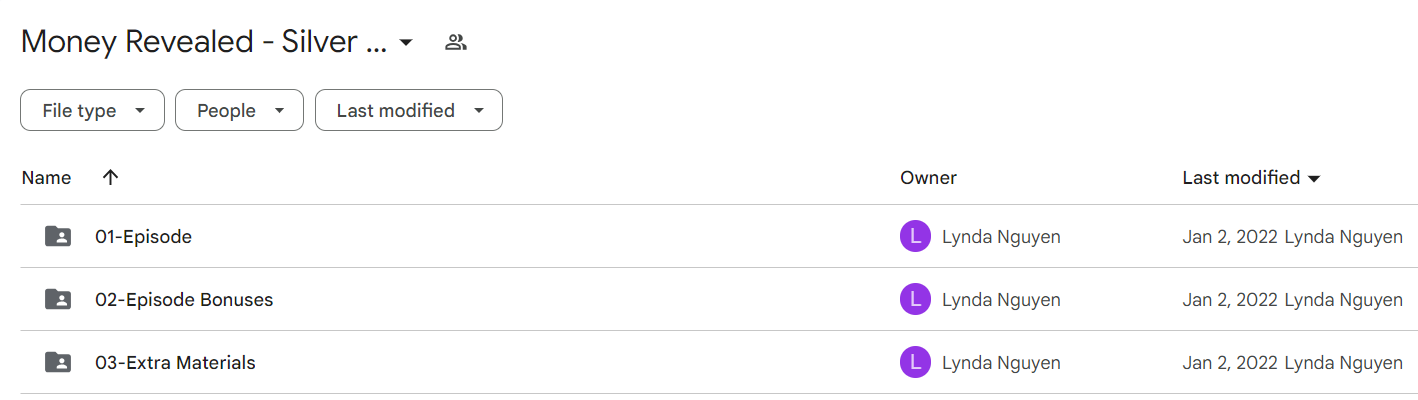Image resolution: width=1418 pixels, height=400 pixels.
Task: Click the Owner column header
Action: coord(928,178)
